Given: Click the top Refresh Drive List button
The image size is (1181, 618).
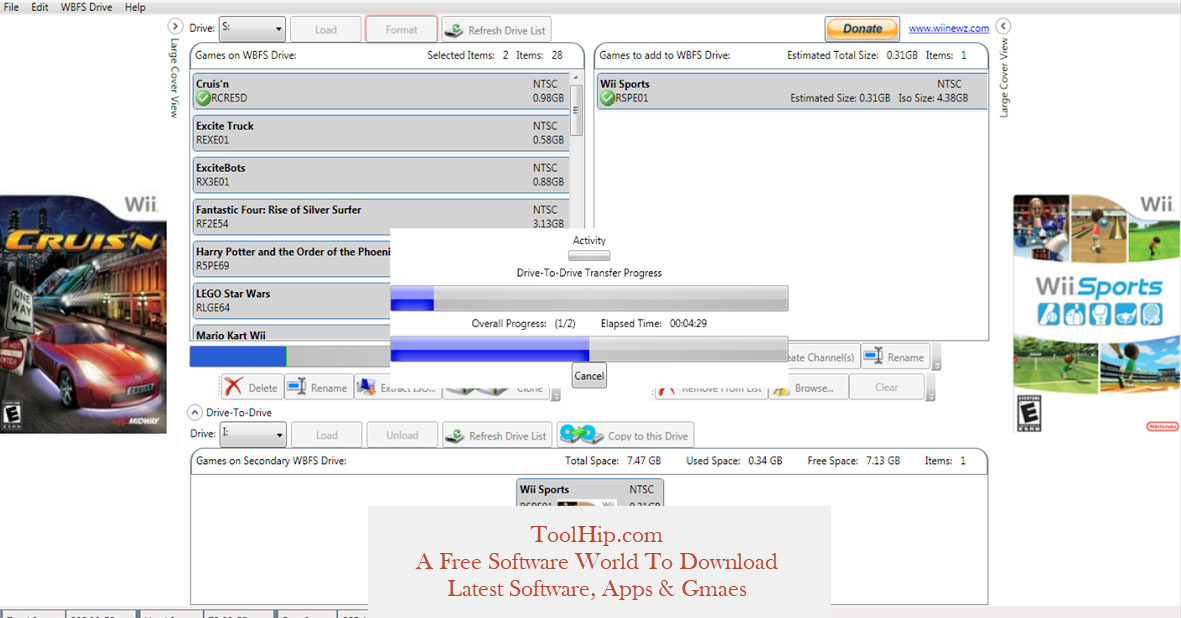Looking at the screenshot, I should 496,30.
